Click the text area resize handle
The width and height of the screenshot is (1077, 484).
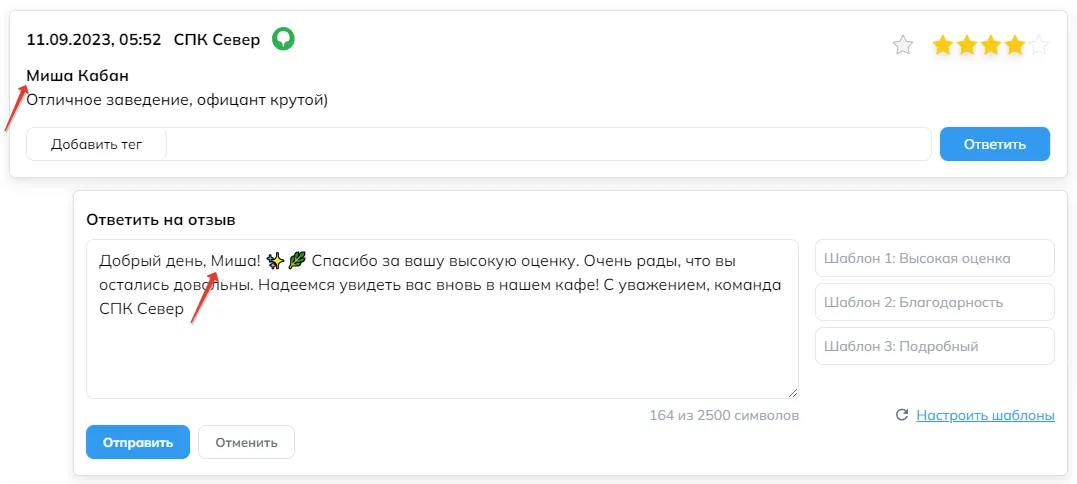tap(793, 393)
